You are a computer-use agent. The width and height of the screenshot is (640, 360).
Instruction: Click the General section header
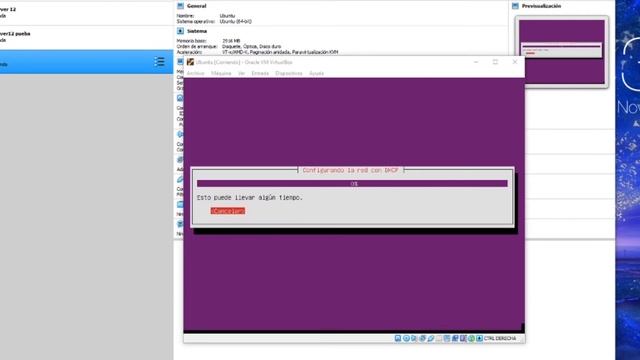[x=197, y=6]
